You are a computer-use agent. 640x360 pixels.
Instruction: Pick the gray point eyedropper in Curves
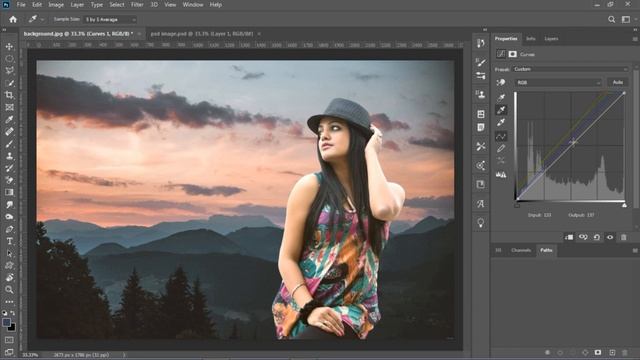point(501,110)
